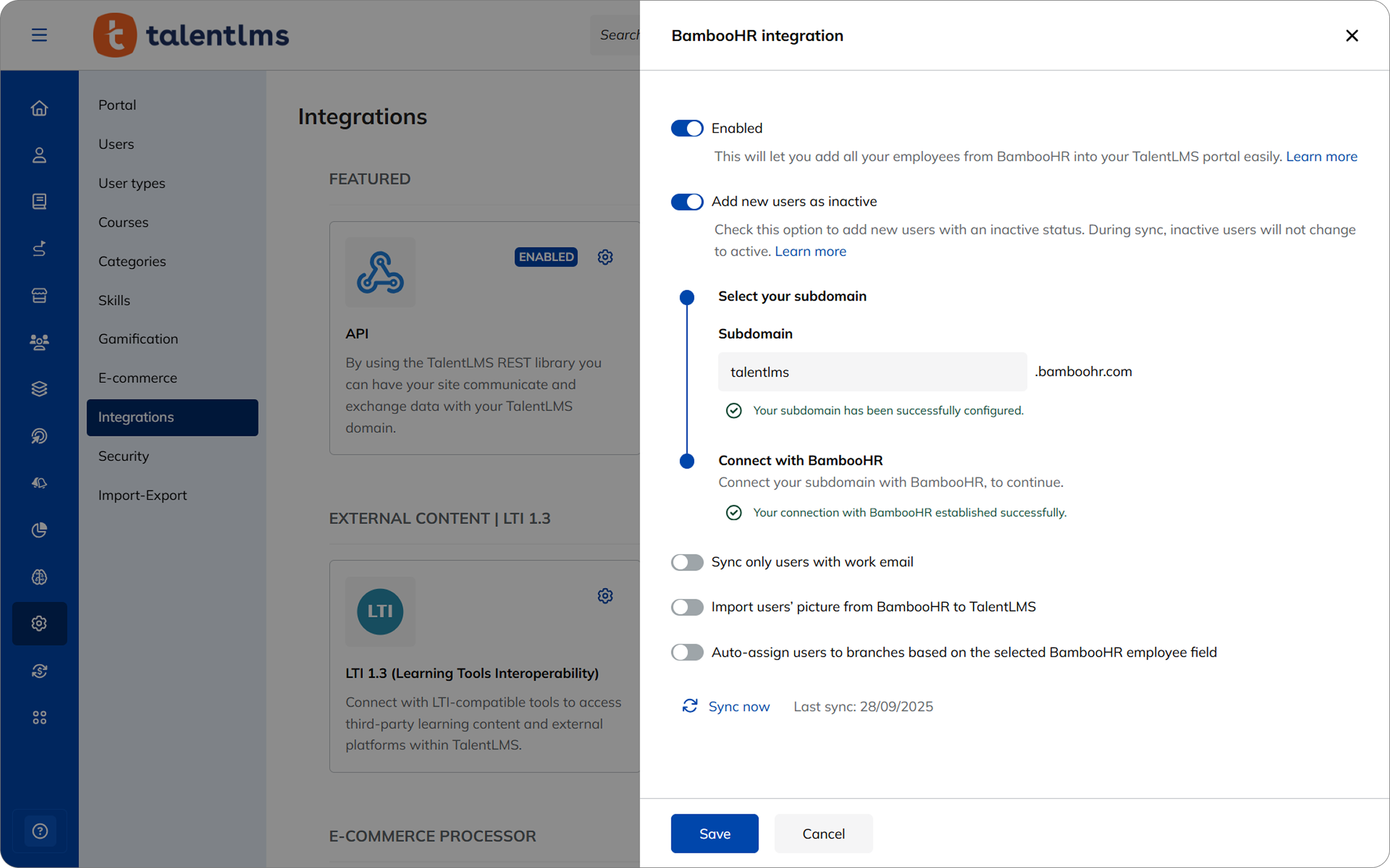1390x868 pixels.
Task: Enable Import users' picture from BambooHR
Action: (687, 607)
